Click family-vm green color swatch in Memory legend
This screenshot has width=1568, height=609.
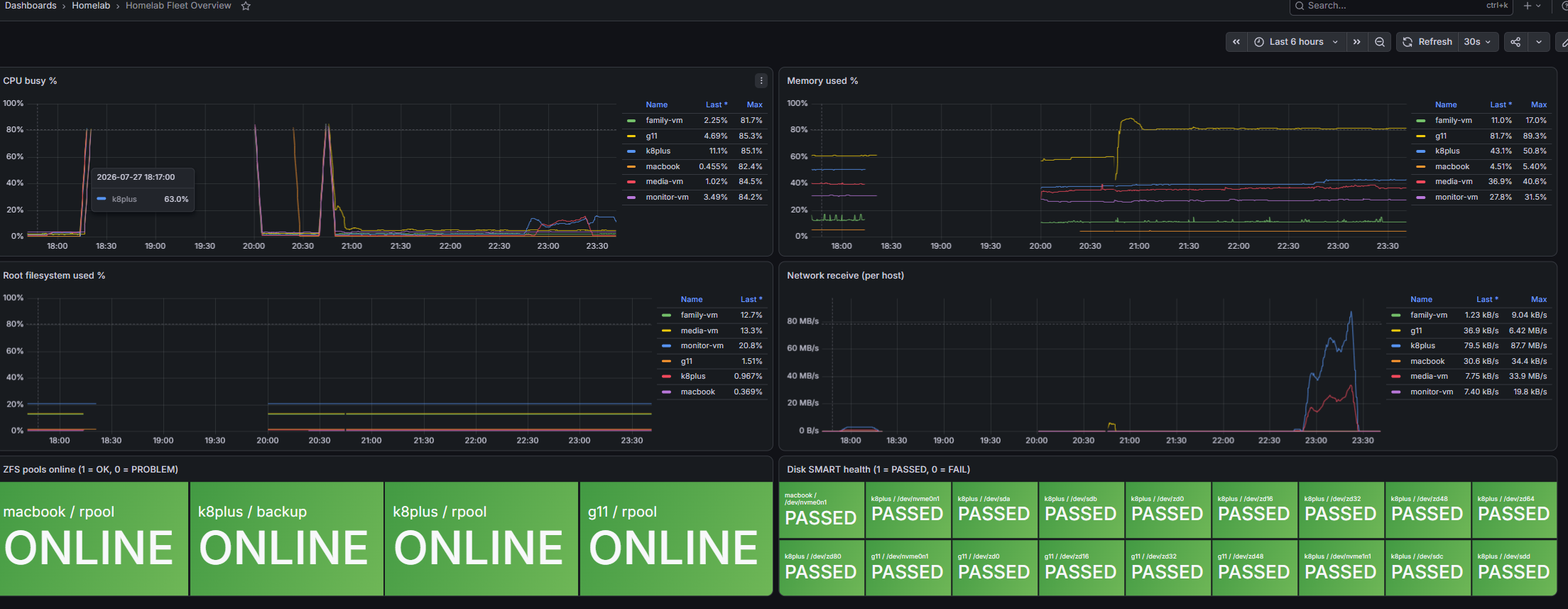tap(1420, 121)
